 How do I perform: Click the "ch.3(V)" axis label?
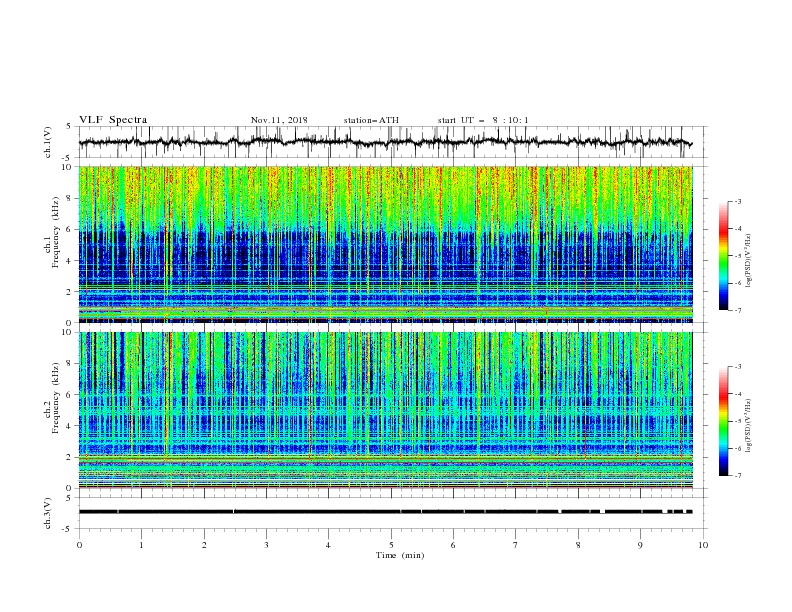click(48, 513)
